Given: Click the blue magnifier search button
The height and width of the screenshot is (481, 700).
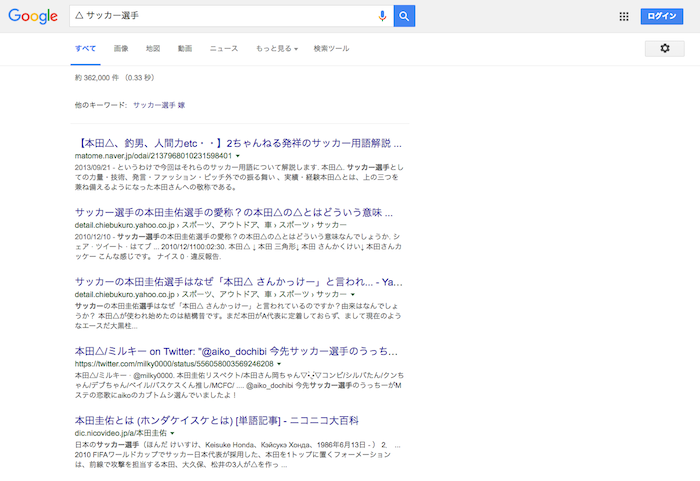Looking at the screenshot, I should pyautogui.click(x=404, y=16).
